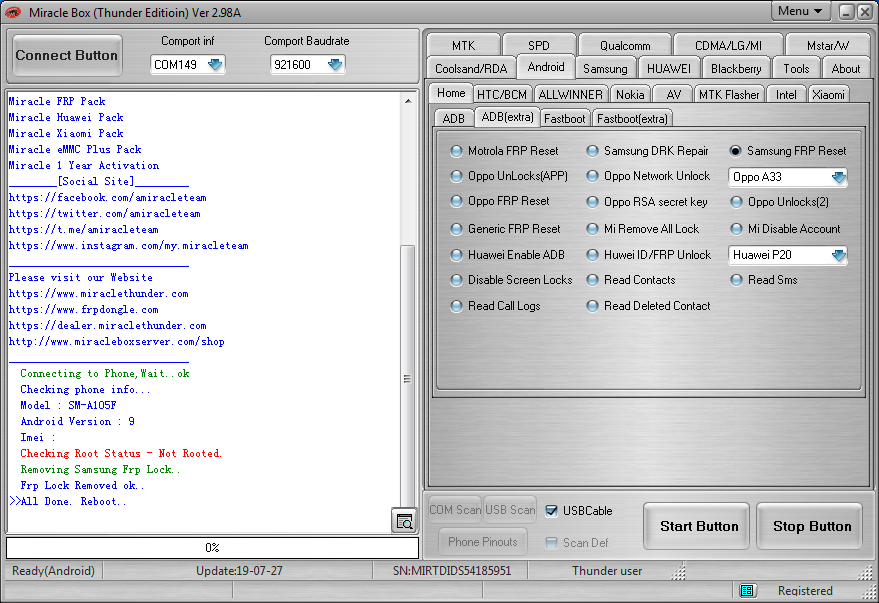Select Oppo FRP Reset option
879x603 pixels.
pos(456,201)
